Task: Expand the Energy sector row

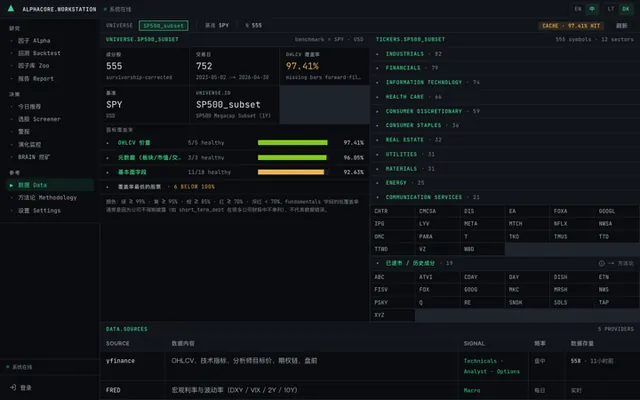Action: click(x=505, y=183)
